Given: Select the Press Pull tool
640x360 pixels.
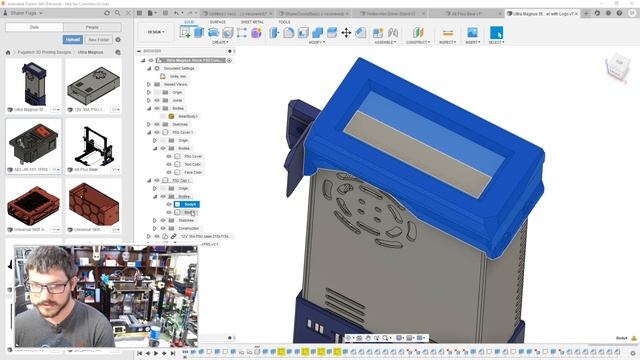Looking at the screenshot, I should (x=274, y=33).
